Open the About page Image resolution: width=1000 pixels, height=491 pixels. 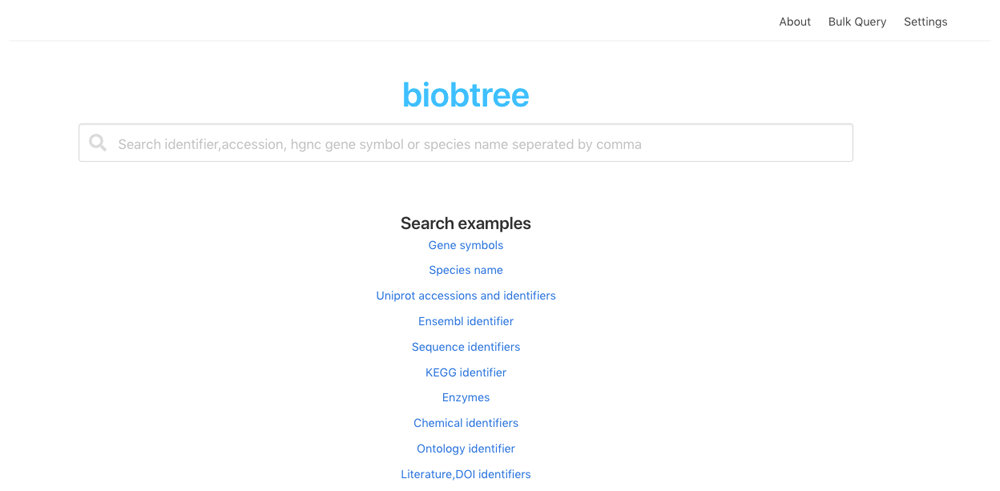[x=794, y=21]
